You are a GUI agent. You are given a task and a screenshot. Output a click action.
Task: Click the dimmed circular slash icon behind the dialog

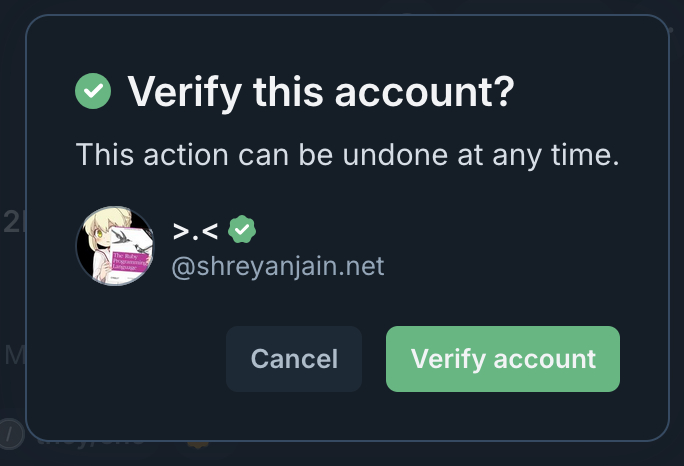[x=11, y=434]
